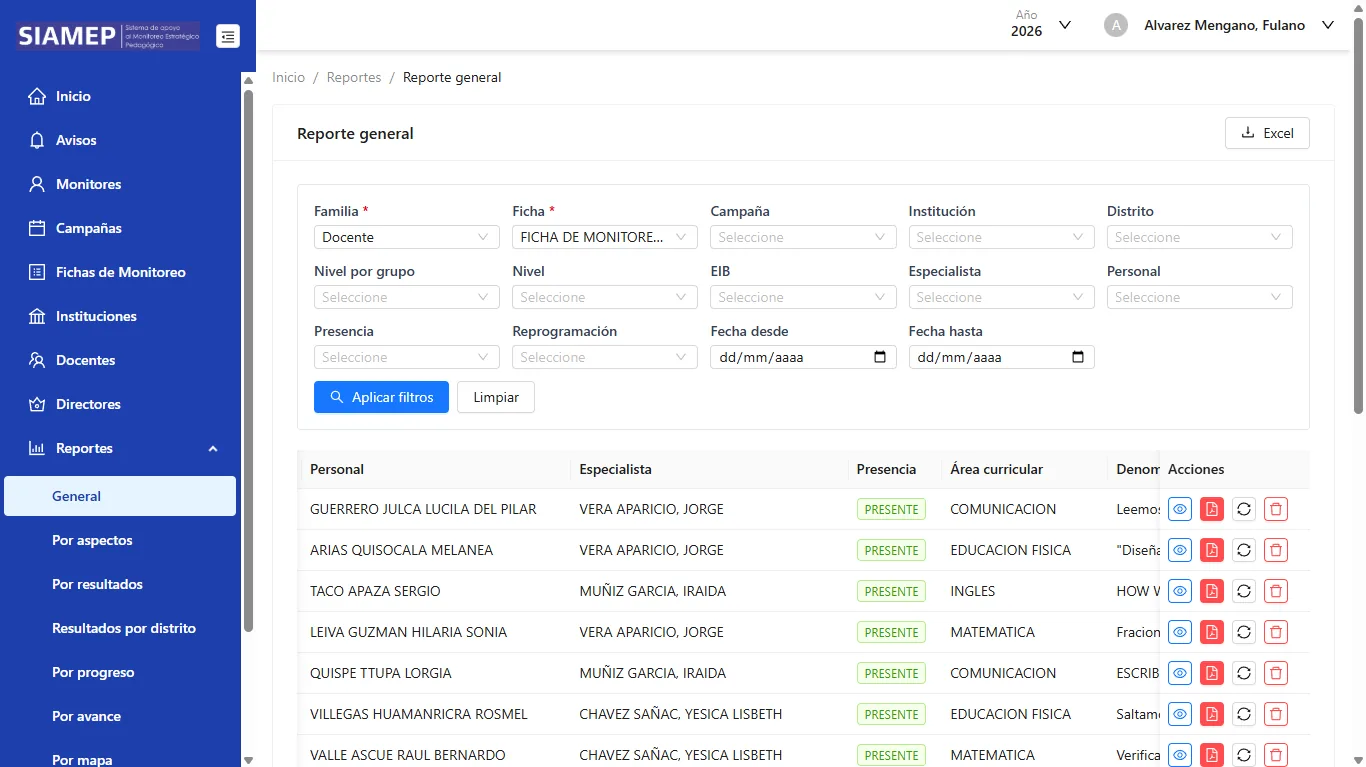Open the Institución dropdown
This screenshot has height=767, width=1366.
pyautogui.click(x=1001, y=237)
